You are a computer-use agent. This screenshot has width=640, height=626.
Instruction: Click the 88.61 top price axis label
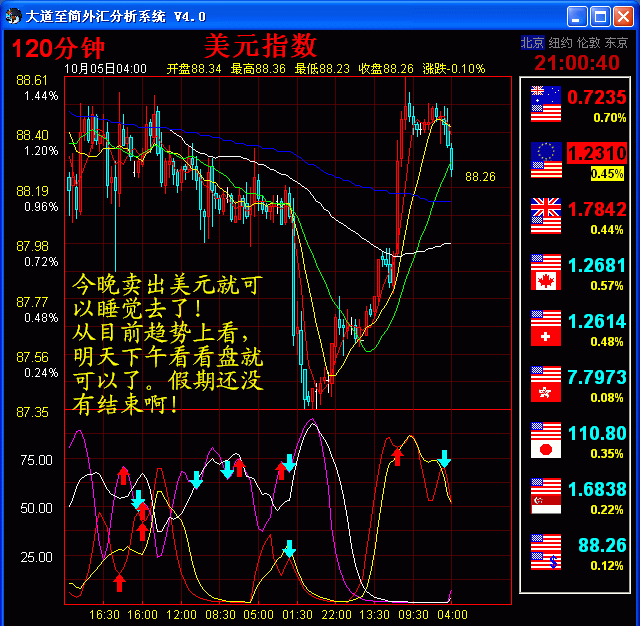[32, 80]
